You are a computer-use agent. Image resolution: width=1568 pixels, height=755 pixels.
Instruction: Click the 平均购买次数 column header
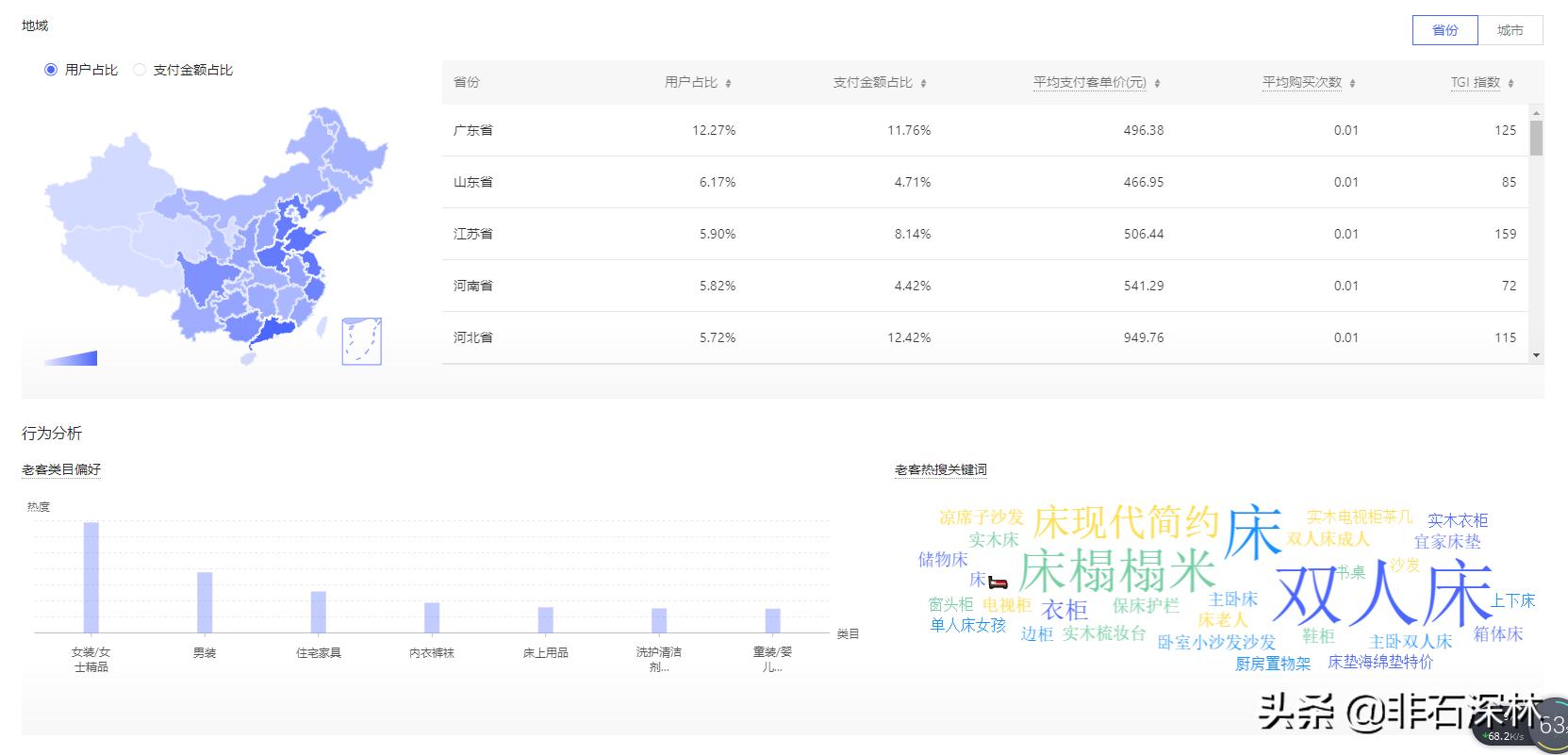point(1302,82)
